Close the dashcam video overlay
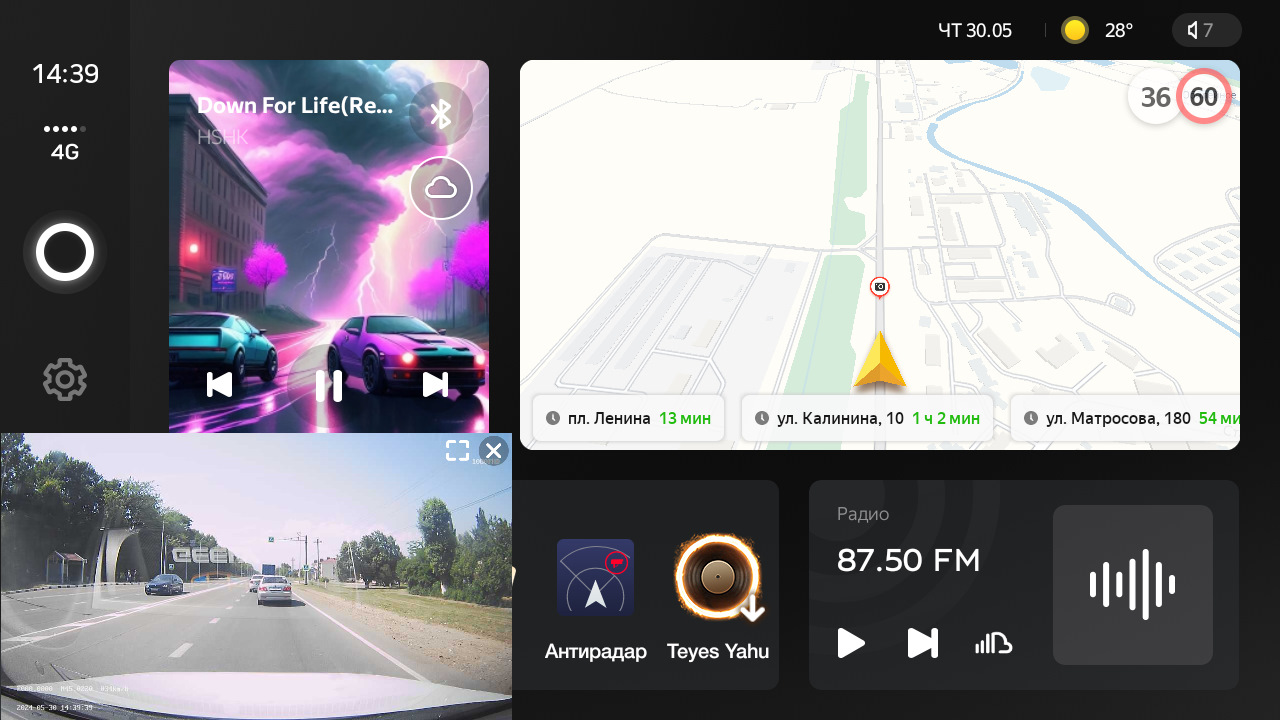 (x=493, y=451)
